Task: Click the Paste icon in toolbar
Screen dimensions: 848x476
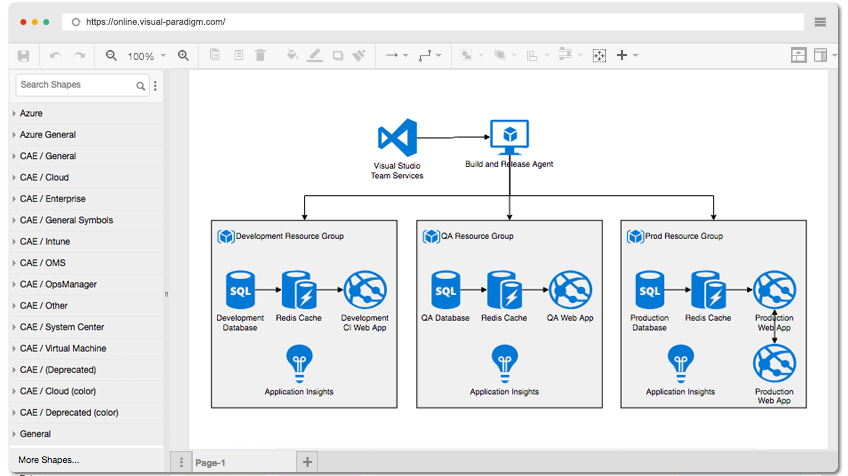Action: 238,55
